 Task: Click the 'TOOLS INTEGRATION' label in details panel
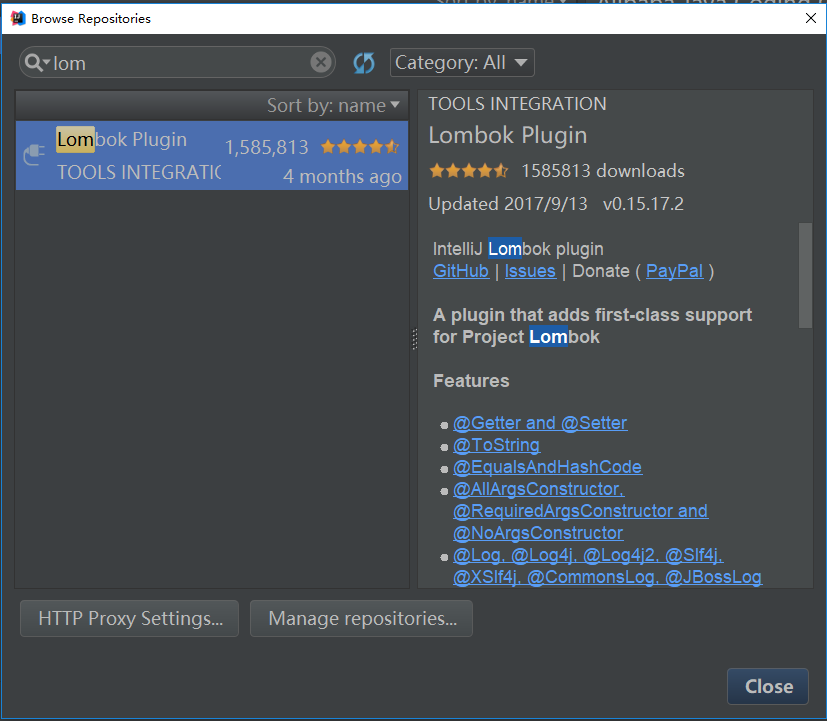tap(517, 104)
